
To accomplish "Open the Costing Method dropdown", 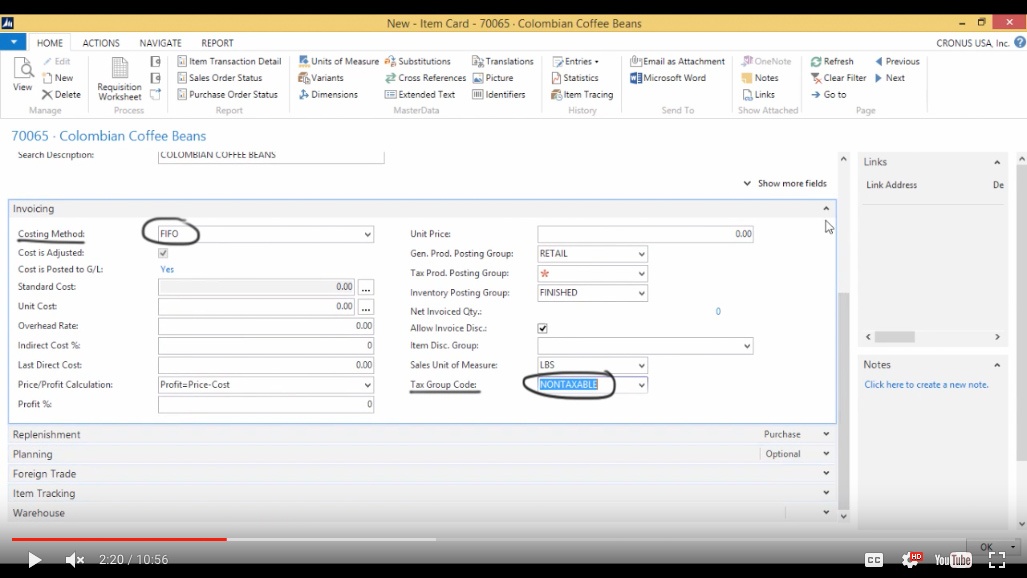I will 367,235.
